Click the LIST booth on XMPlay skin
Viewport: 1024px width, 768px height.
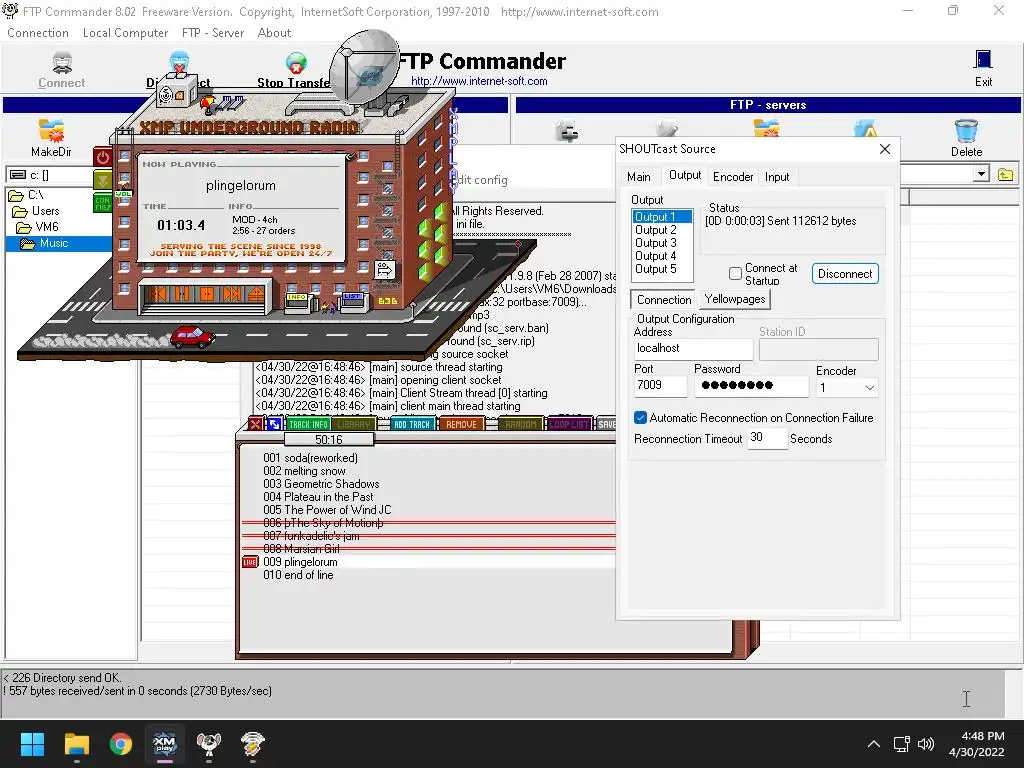pyautogui.click(x=353, y=302)
